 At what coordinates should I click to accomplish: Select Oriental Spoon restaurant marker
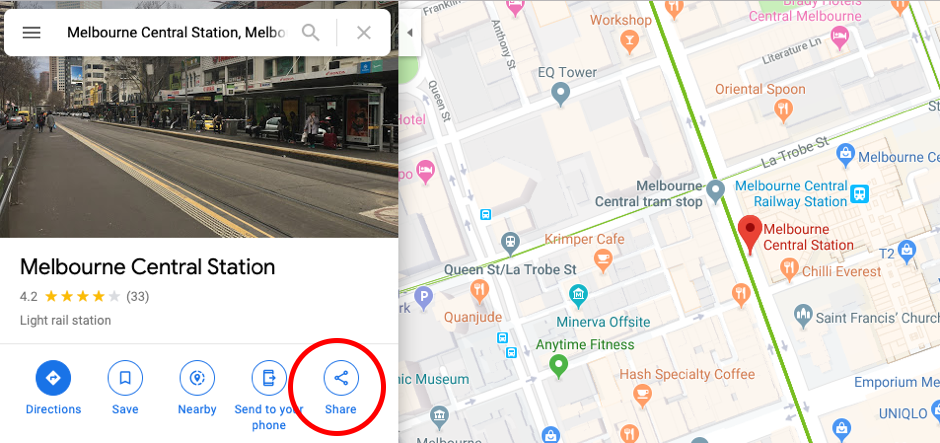pos(783,110)
